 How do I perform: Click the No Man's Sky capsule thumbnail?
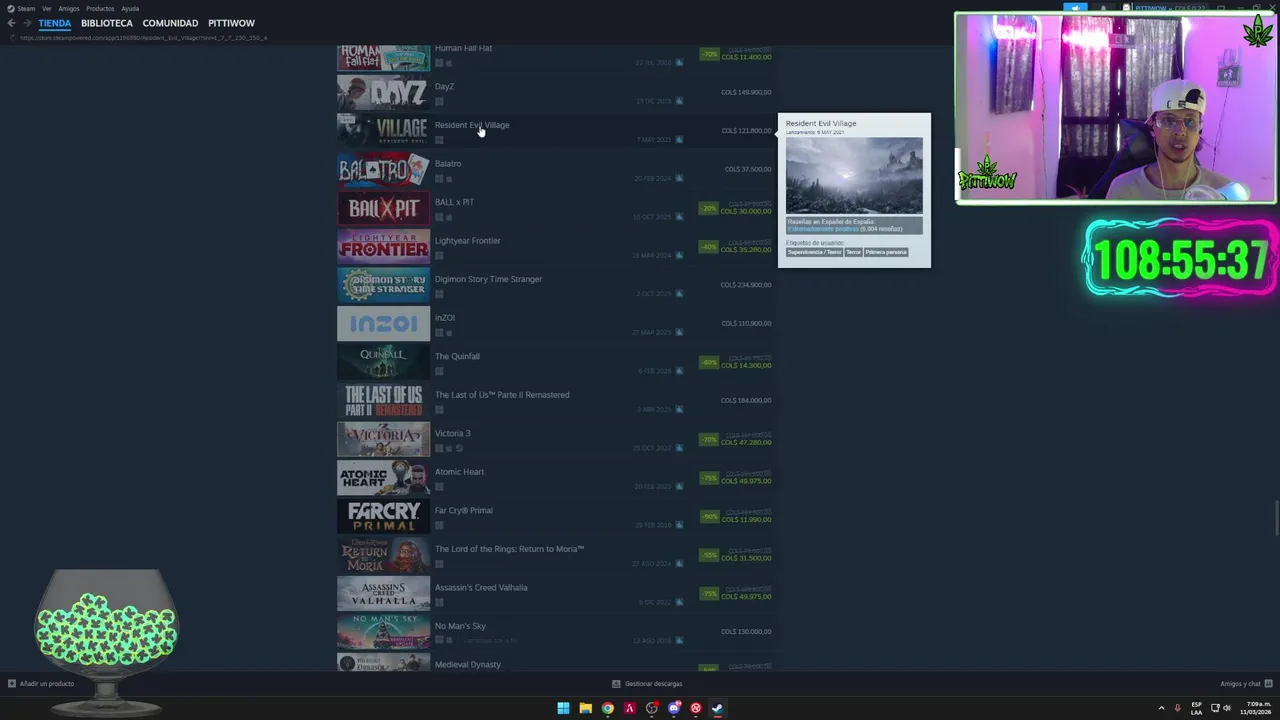pyautogui.click(x=383, y=632)
